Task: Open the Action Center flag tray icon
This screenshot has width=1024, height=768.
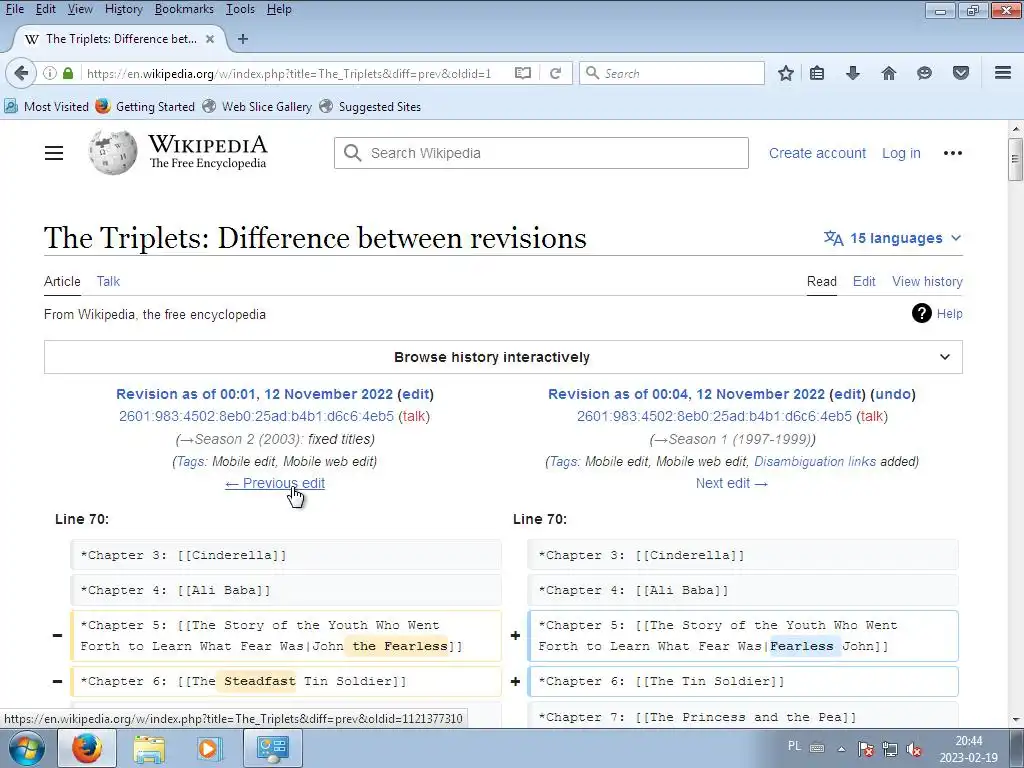Action: 866,749
